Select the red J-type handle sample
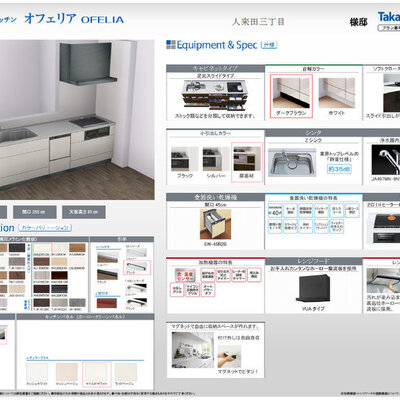The image size is (400, 400). (107, 303)
